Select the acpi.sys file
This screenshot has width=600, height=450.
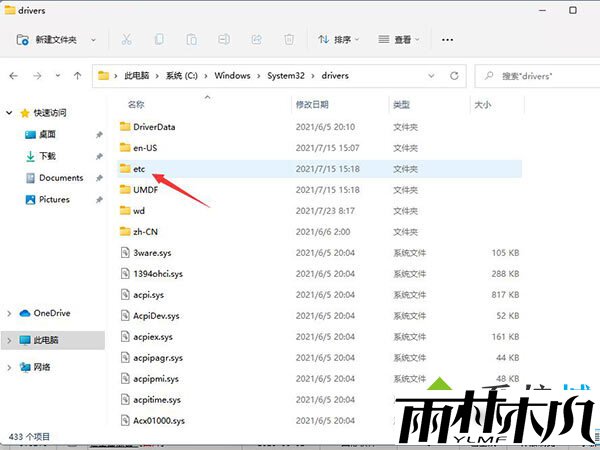150,295
